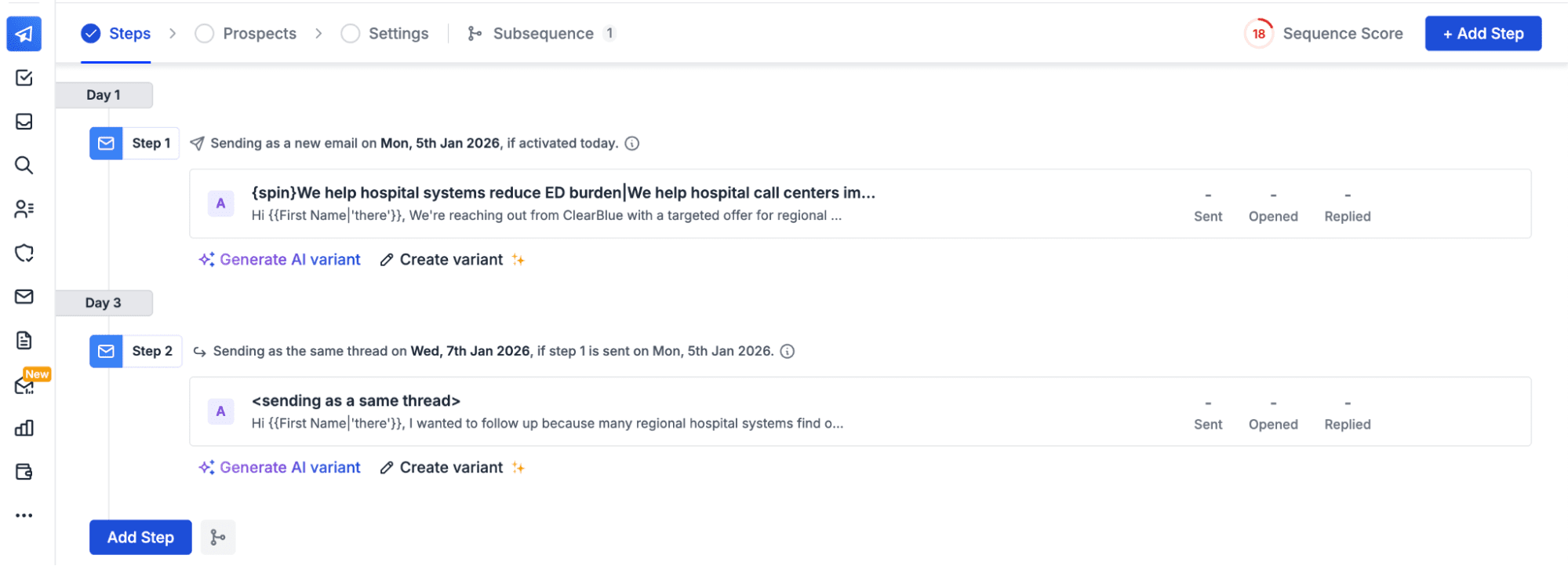This screenshot has height=566, width=1568.
Task: Click the wallet icon in sidebar
Action: tap(24, 472)
